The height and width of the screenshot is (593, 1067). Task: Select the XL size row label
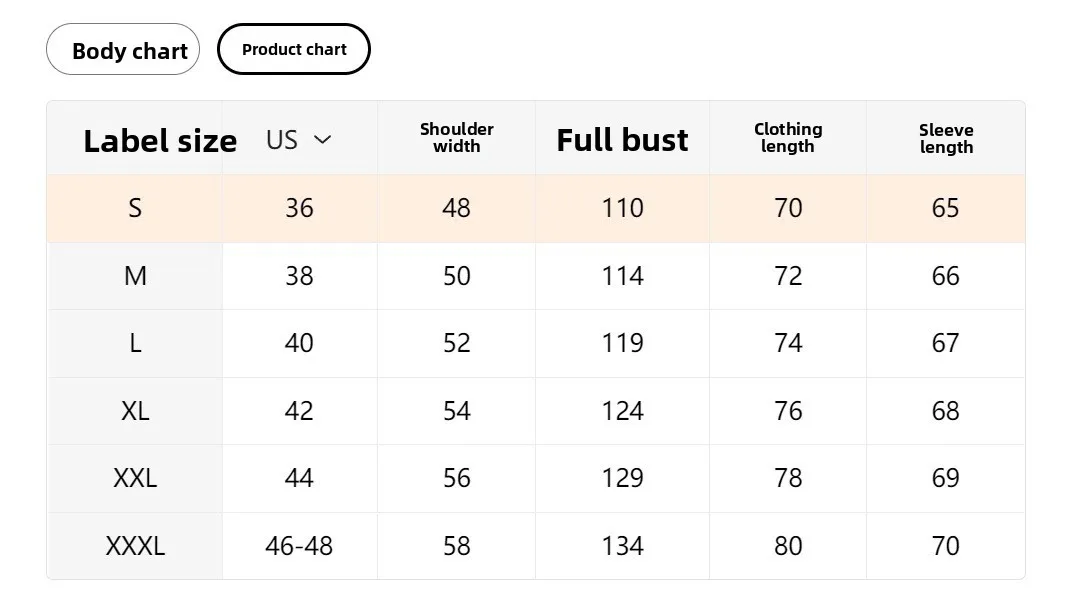click(135, 411)
